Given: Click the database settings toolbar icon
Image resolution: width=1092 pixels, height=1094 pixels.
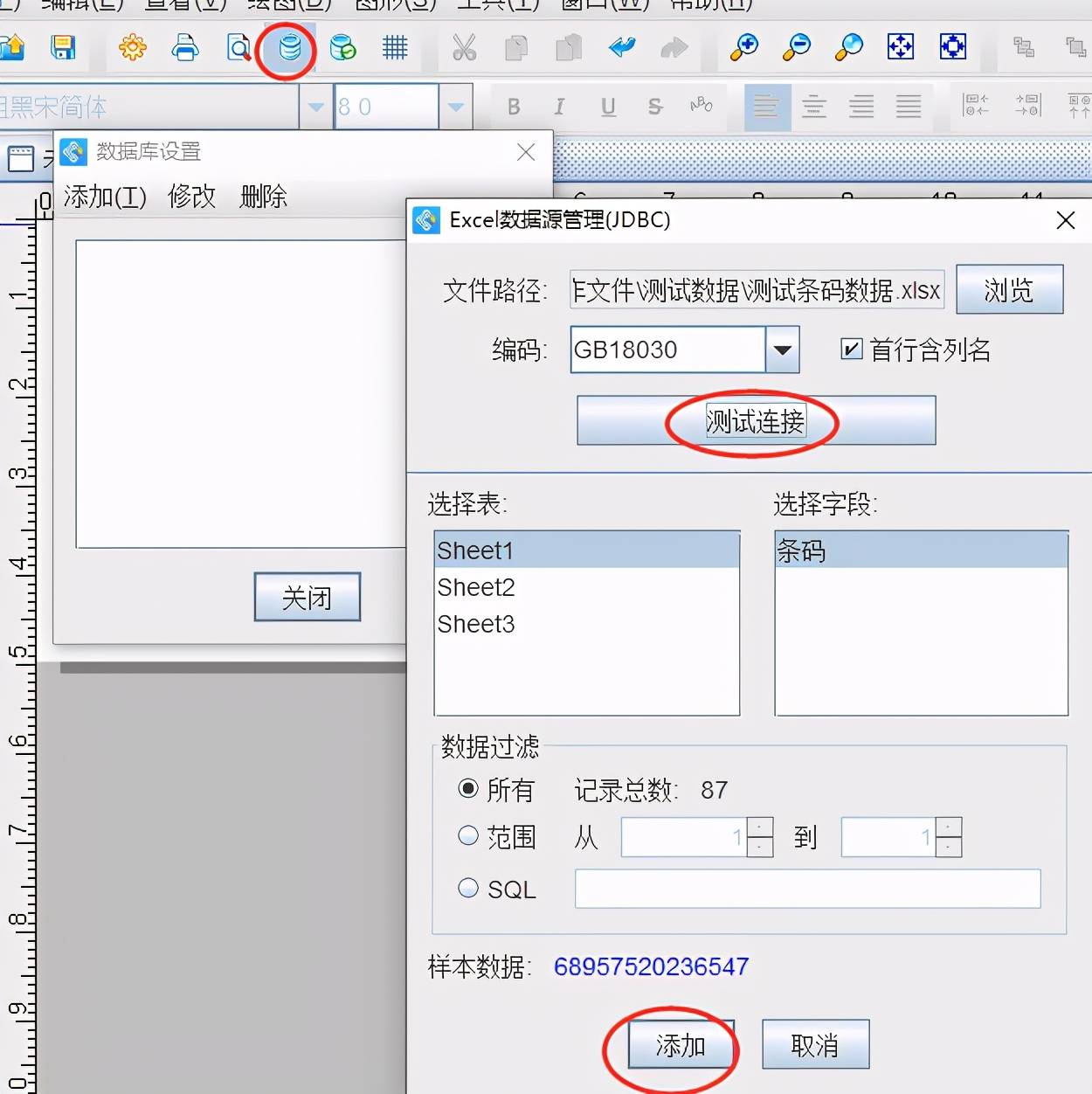Looking at the screenshot, I should click(x=289, y=47).
